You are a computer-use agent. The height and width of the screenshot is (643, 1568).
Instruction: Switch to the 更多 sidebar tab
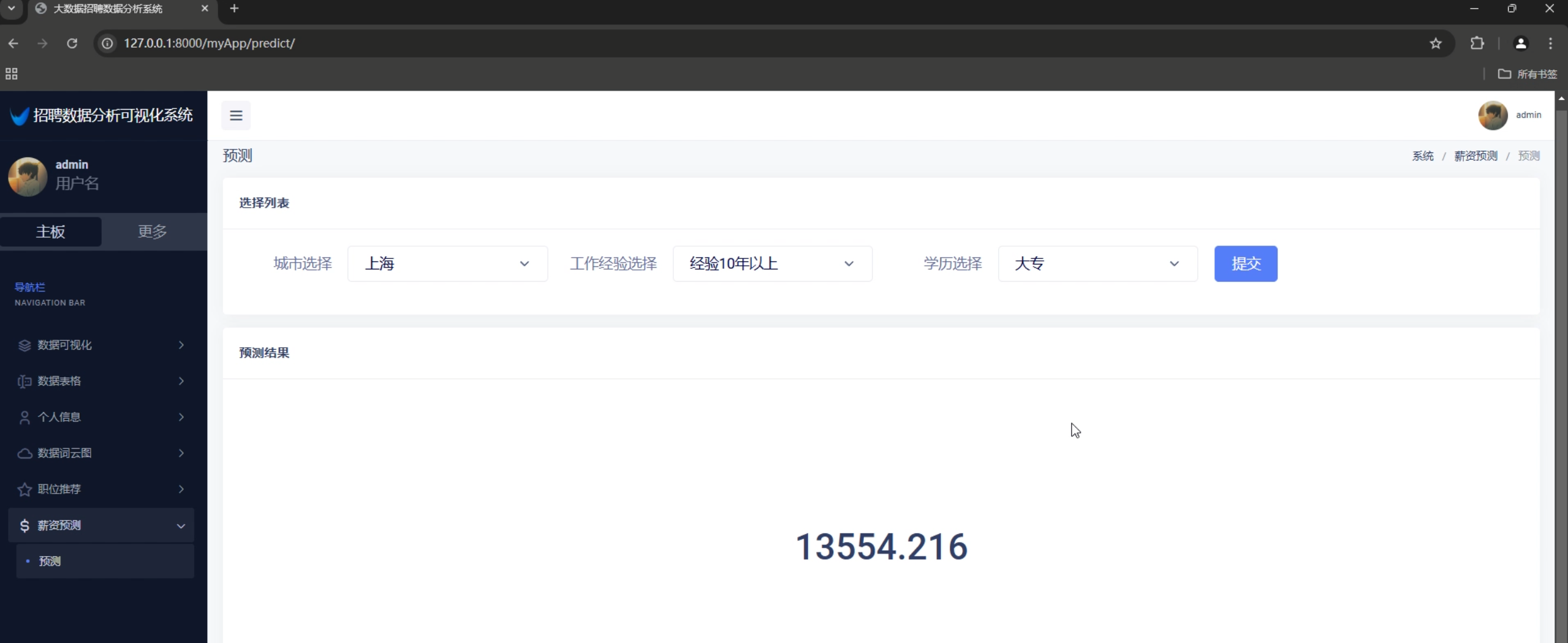153,231
